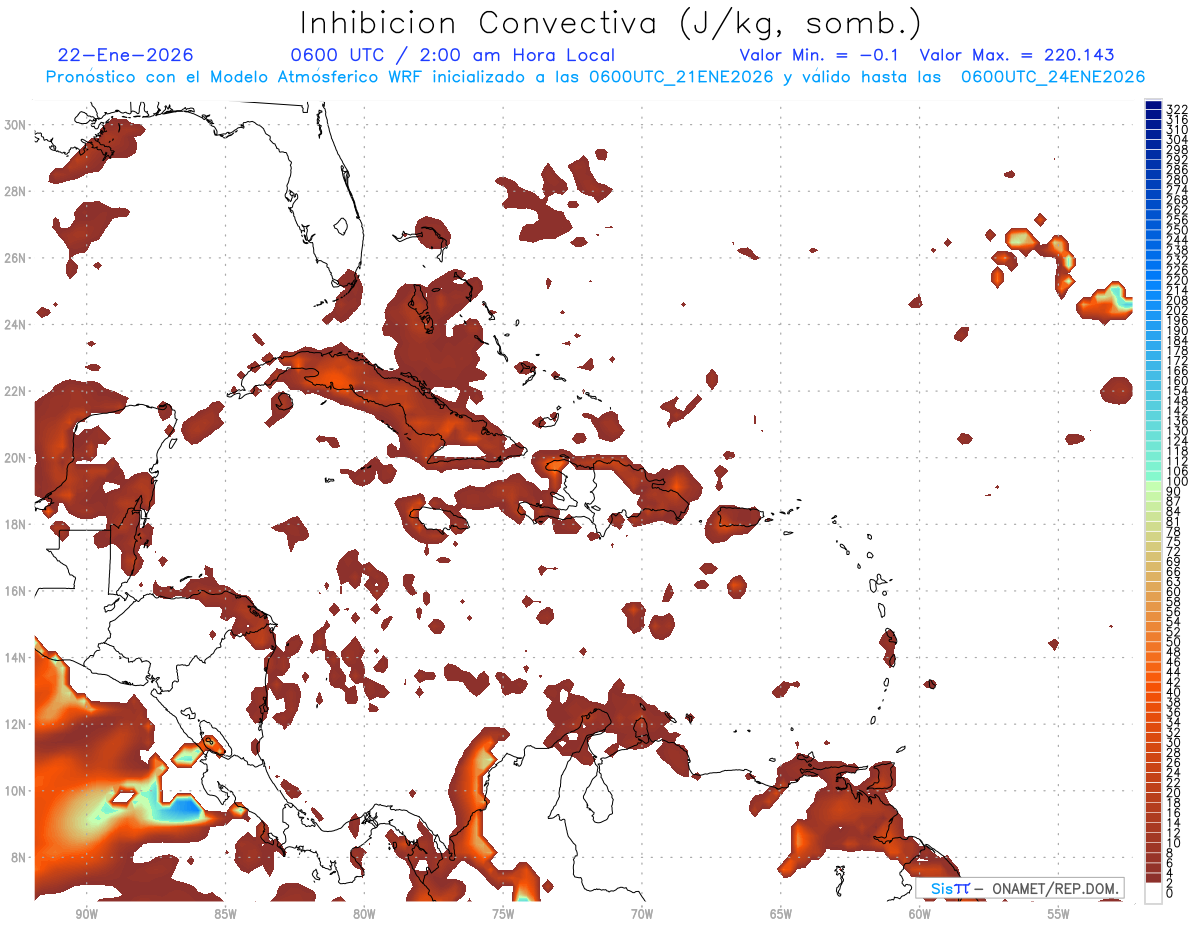Click the '85W' longitude label
Viewport: 1200px width, 927px height.
click(225, 914)
